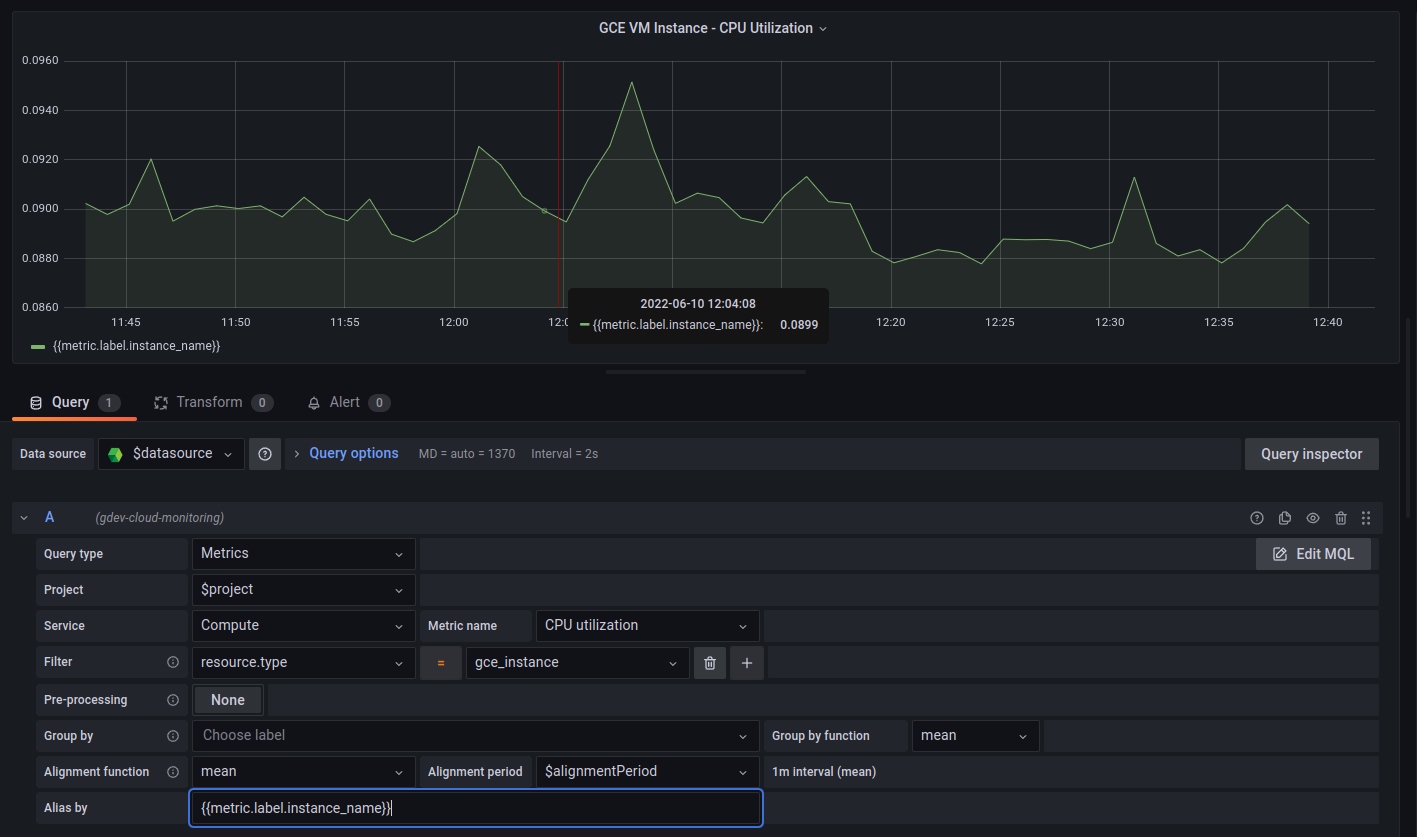Click inside the Alias by input field

point(475,807)
